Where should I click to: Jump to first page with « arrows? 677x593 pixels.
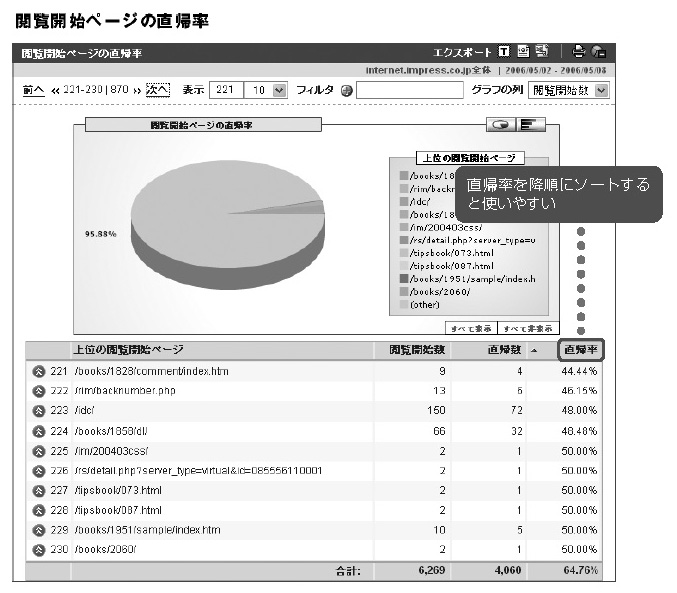pyautogui.click(x=55, y=90)
